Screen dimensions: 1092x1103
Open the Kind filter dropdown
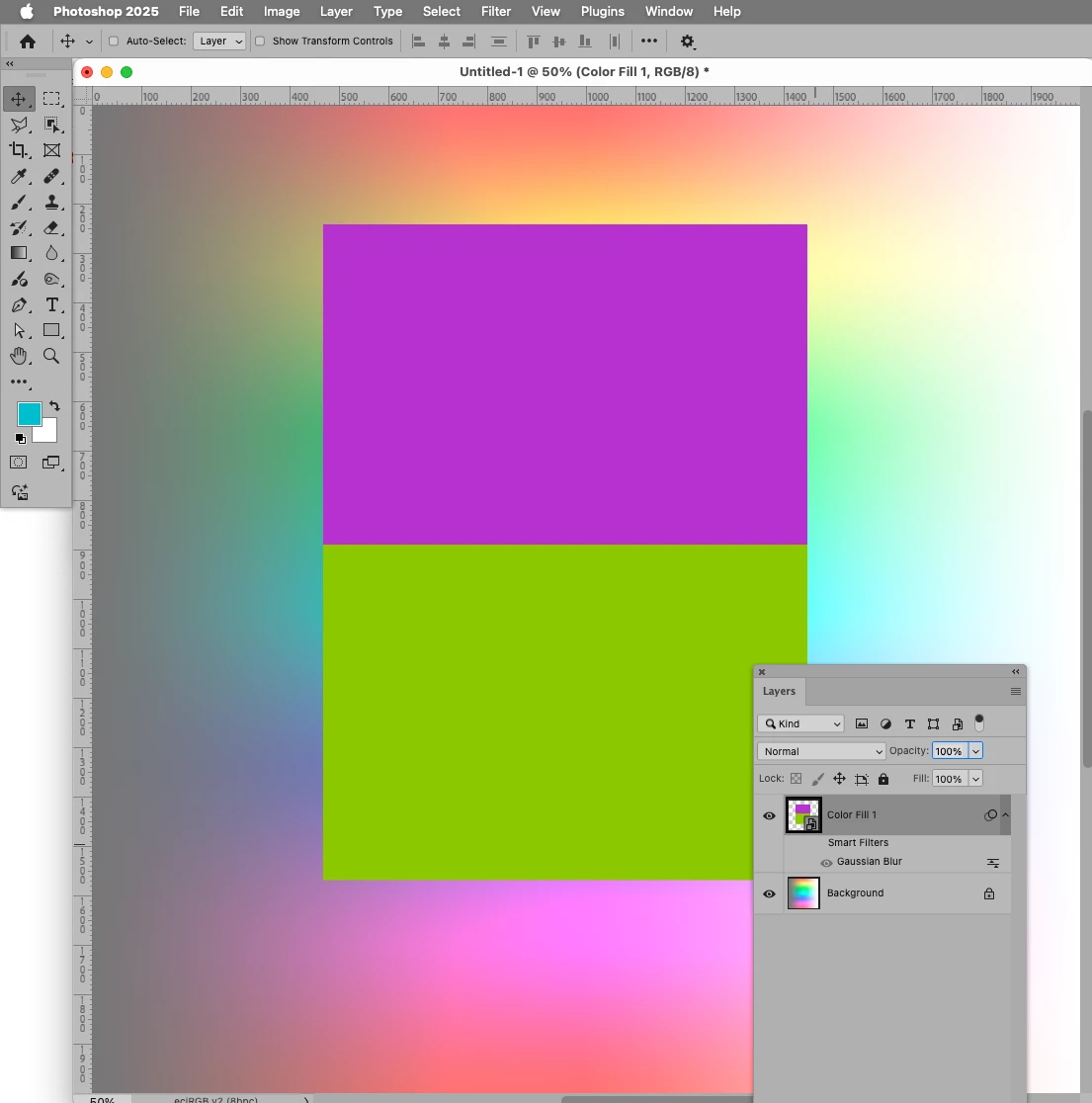(800, 723)
